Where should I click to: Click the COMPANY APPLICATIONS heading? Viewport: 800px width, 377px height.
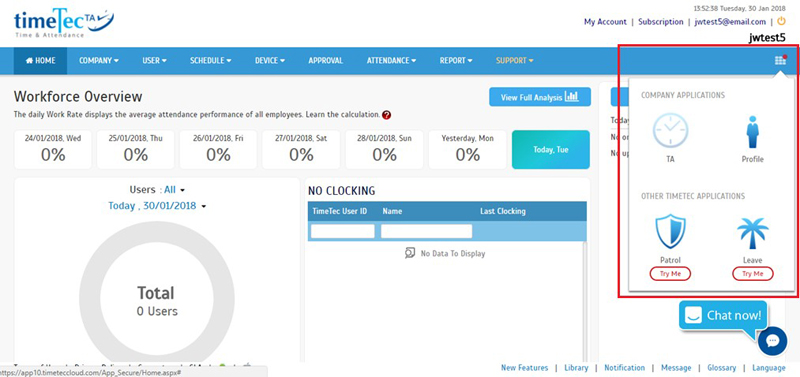(683, 95)
